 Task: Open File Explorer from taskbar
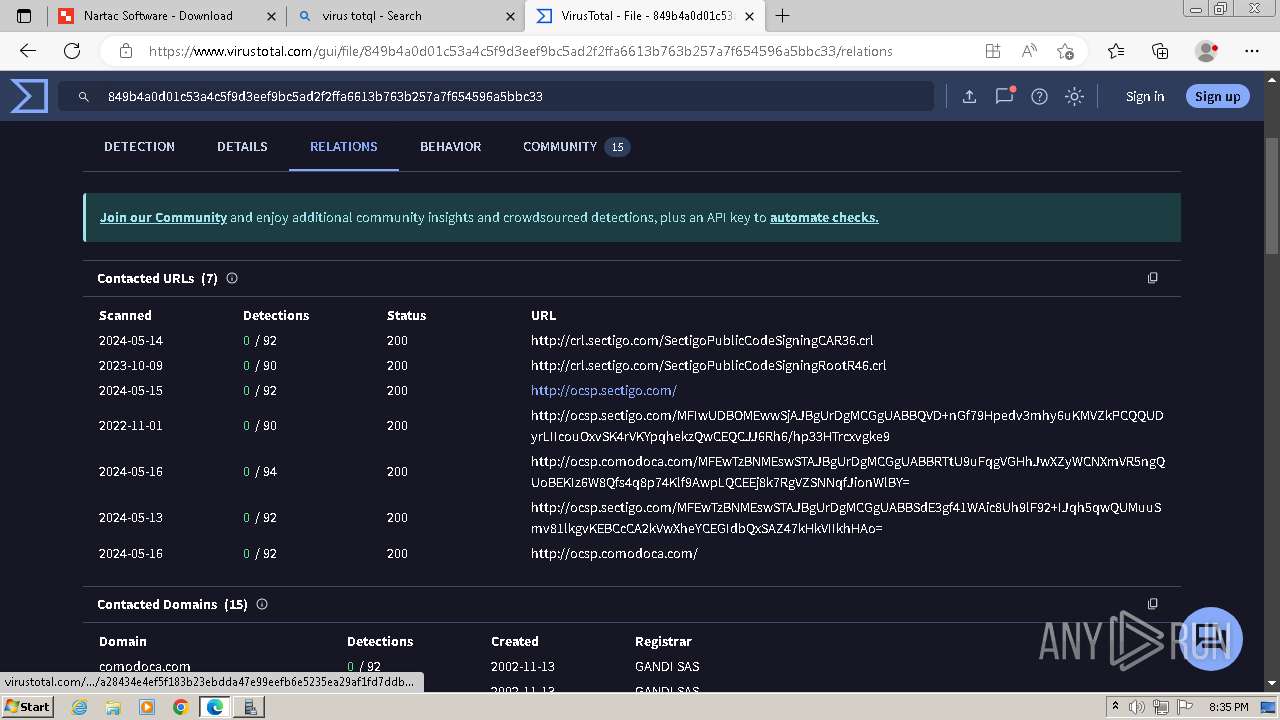point(113,707)
